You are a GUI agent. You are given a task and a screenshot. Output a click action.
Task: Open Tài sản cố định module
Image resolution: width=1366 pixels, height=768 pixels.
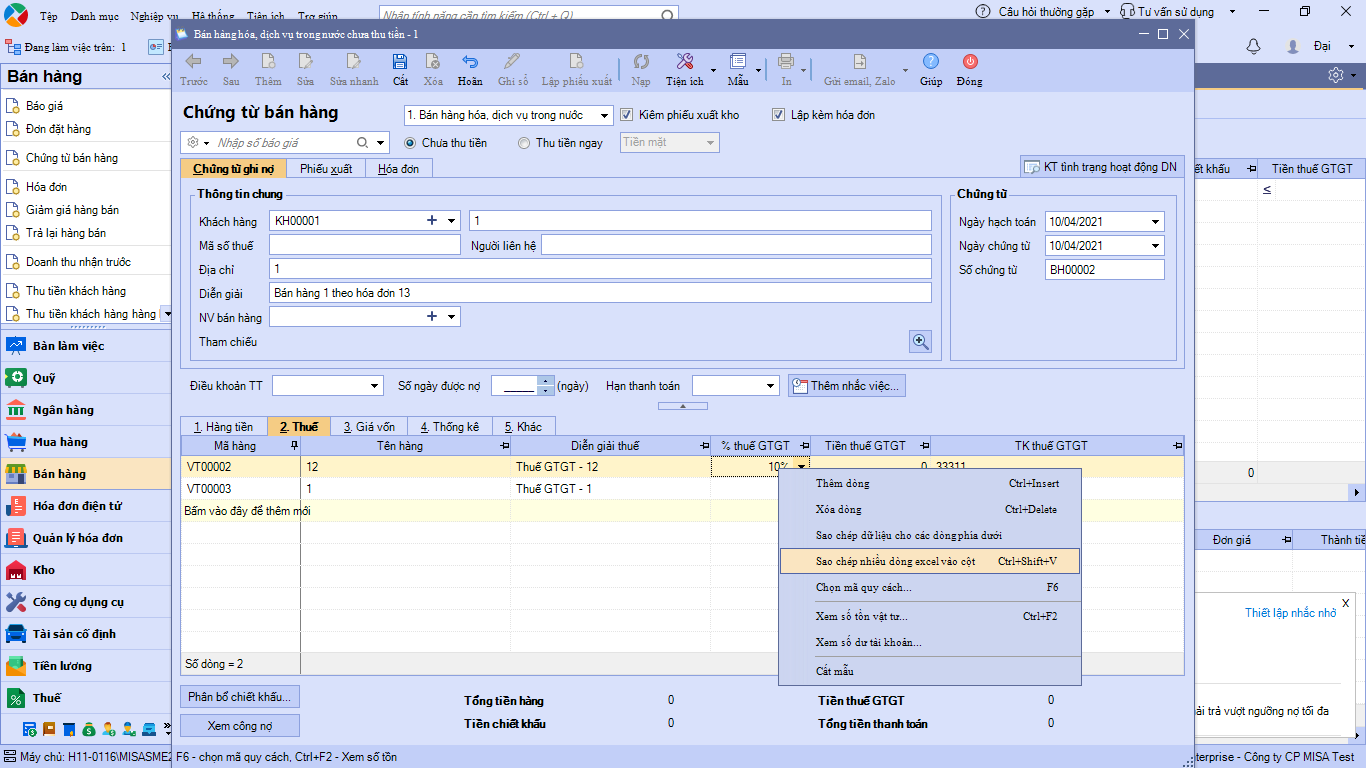pyautogui.click(x=86, y=634)
